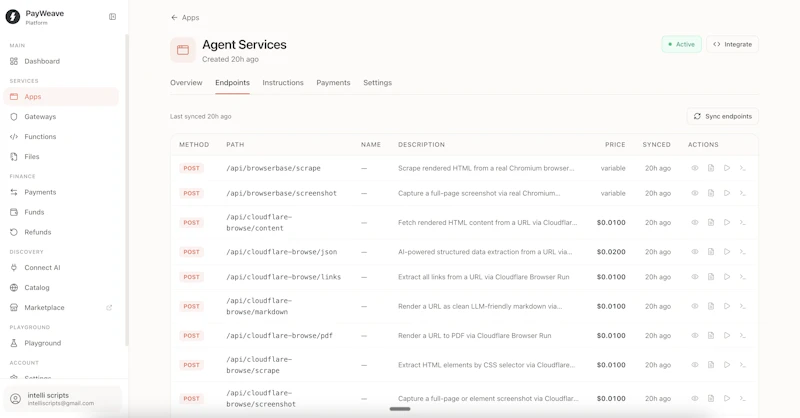Image resolution: width=800 pixels, height=418 pixels.
Task: Open docs icon for cloudflare-browse/links row
Action: click(711, 277)
